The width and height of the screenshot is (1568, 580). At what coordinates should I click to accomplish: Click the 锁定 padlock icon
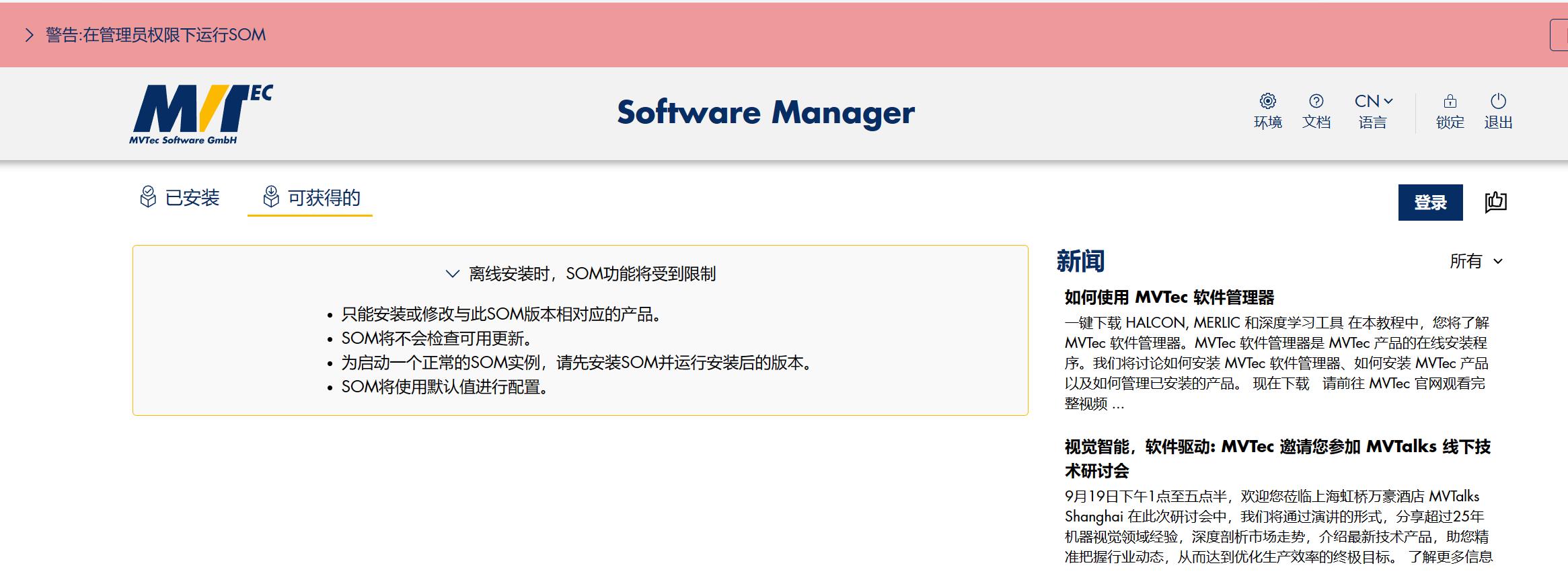(1450, 101)
